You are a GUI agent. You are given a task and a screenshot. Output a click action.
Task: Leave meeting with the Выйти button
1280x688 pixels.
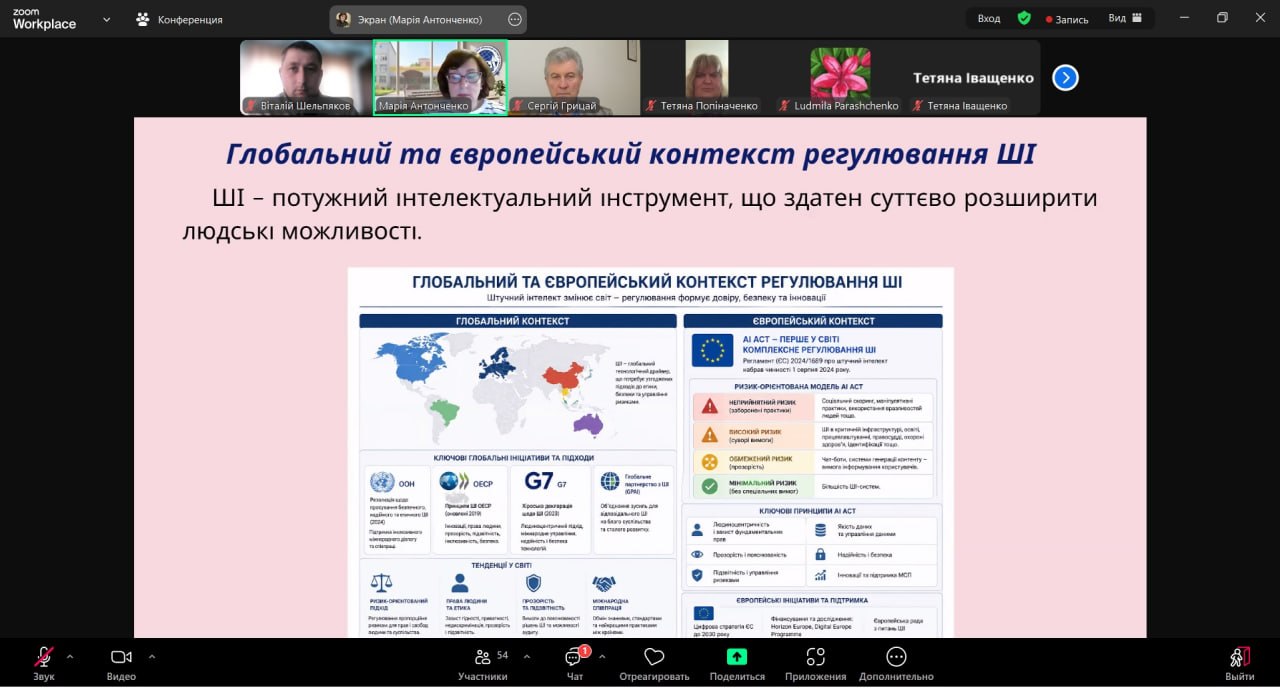pos(1239,663)
